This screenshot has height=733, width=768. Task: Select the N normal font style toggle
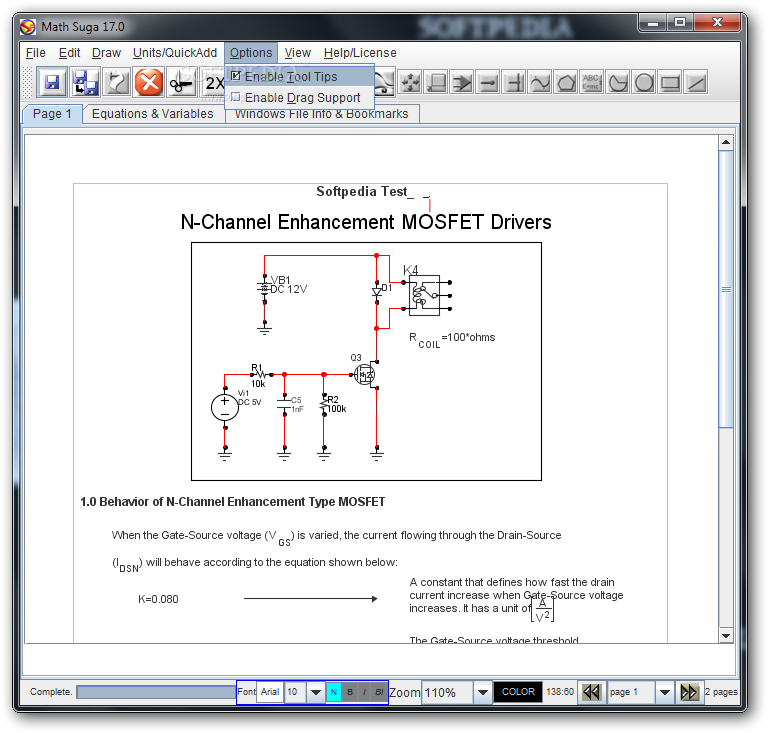[x=334, y=692]
